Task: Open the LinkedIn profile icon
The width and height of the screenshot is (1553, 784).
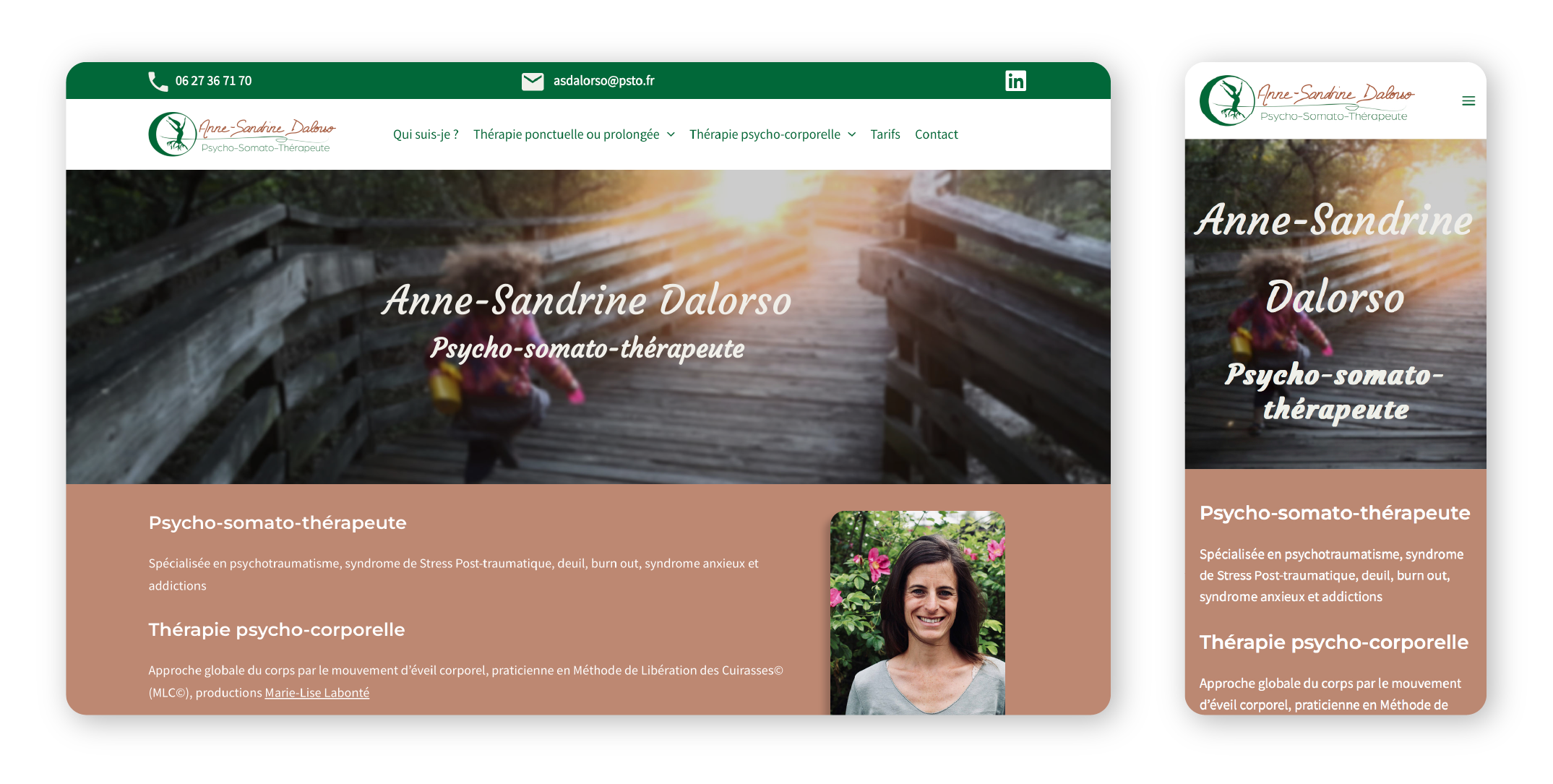Action: pyautogui.click(x=1015, y=80)
